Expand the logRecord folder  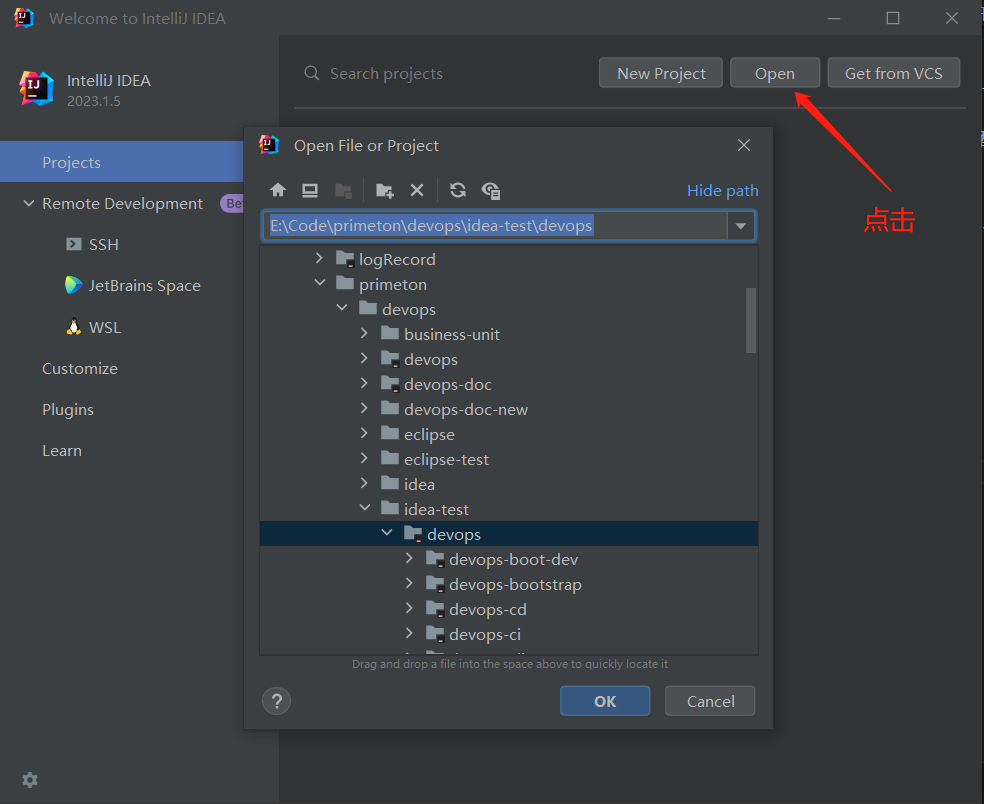(x=319, y=259)
